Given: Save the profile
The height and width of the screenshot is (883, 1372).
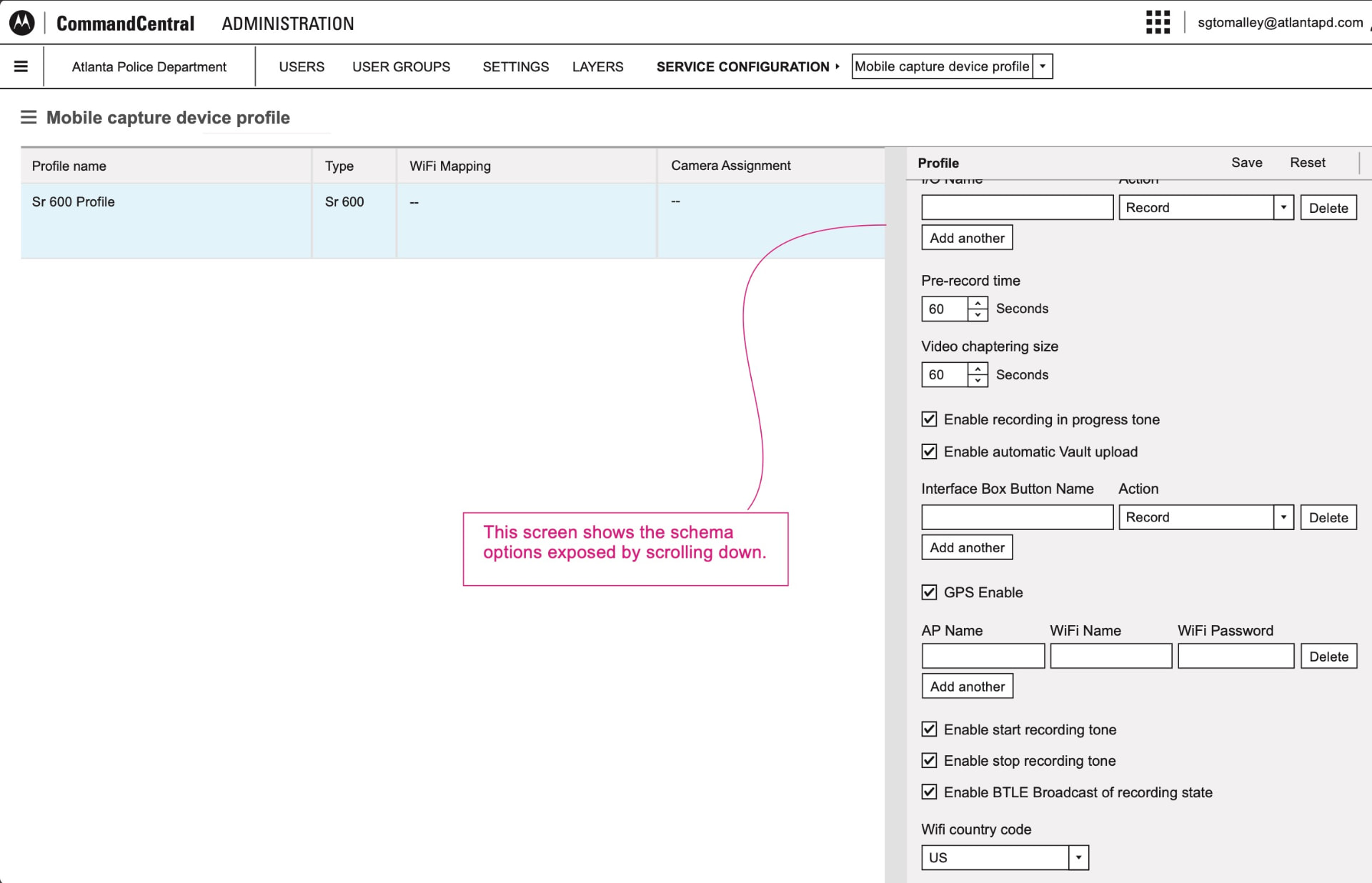Looking at the screenshot, I should tap(1246, 163).
